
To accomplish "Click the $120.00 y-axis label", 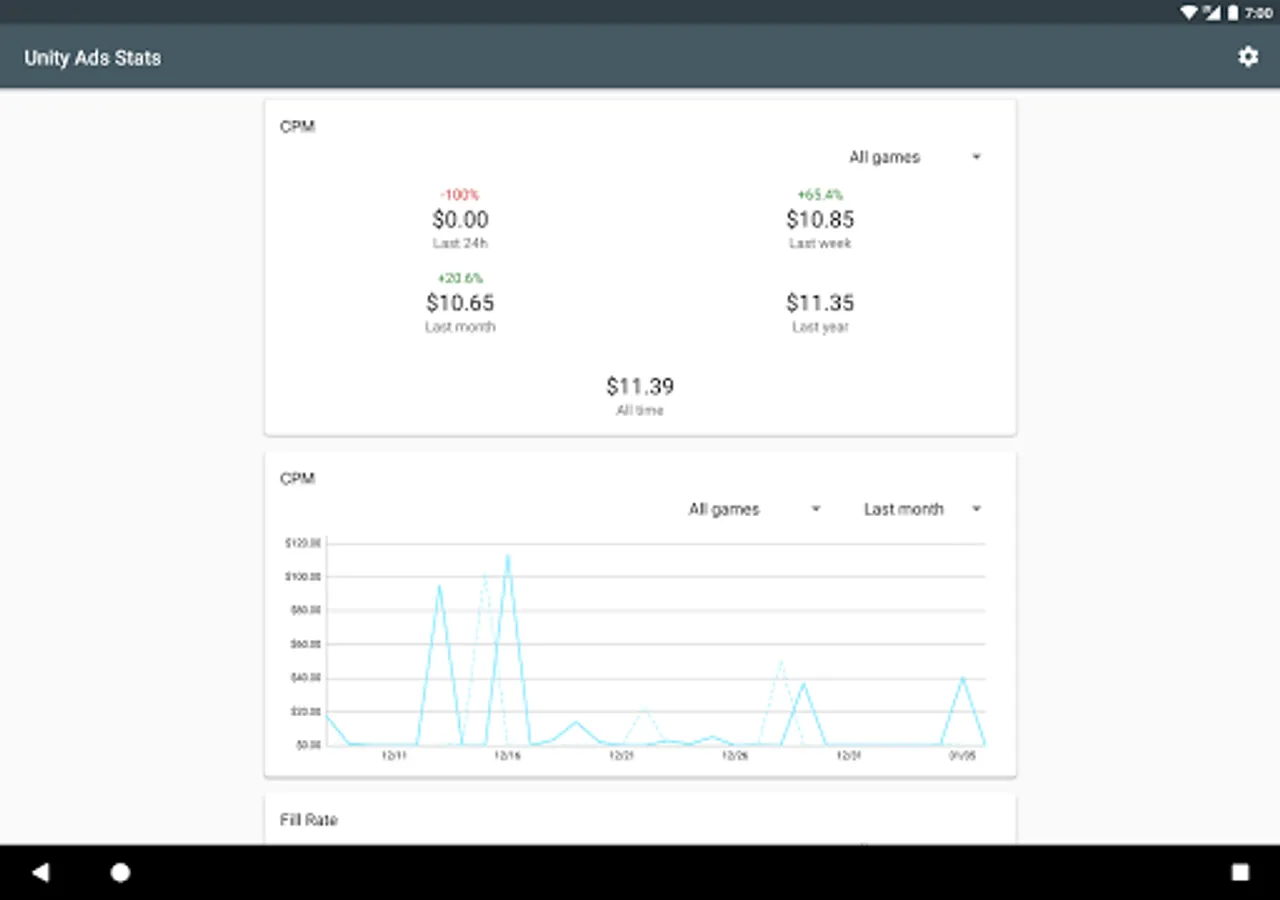I will [x=303, y=543].
